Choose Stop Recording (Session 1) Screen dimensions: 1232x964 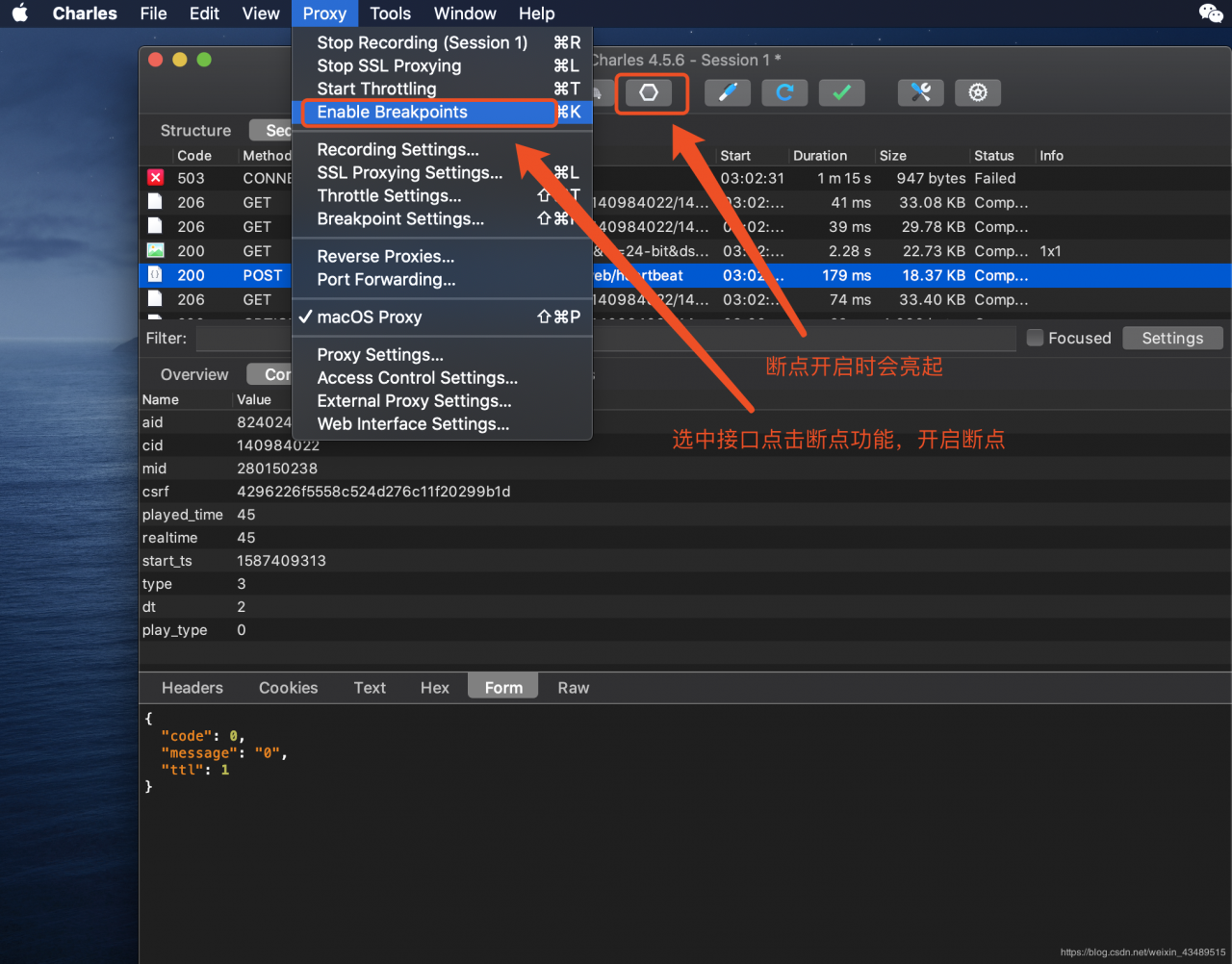(442, 42)
